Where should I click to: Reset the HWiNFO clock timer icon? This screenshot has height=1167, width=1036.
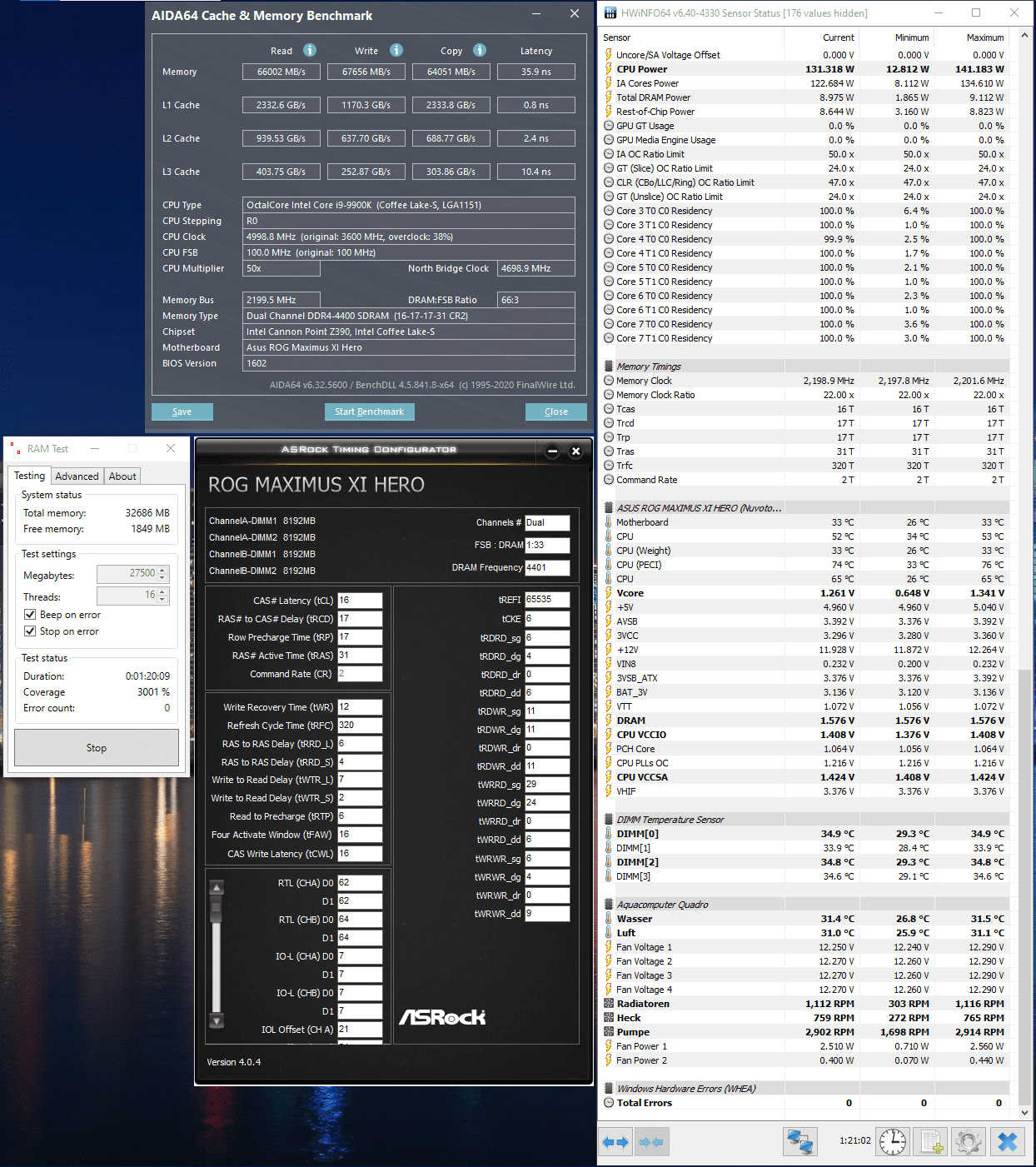(893, 1141)
